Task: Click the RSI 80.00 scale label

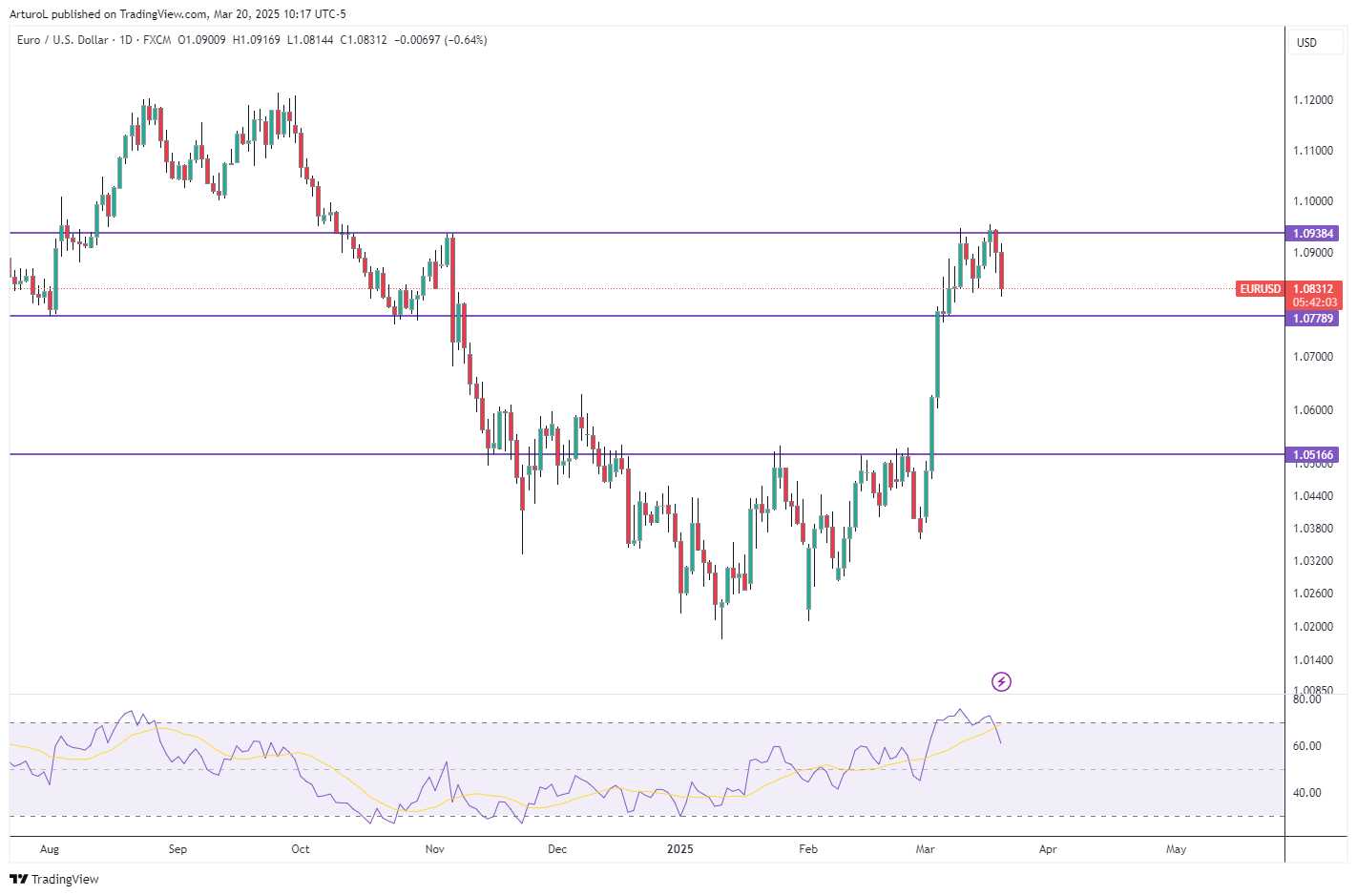Action: [1307, 699]
